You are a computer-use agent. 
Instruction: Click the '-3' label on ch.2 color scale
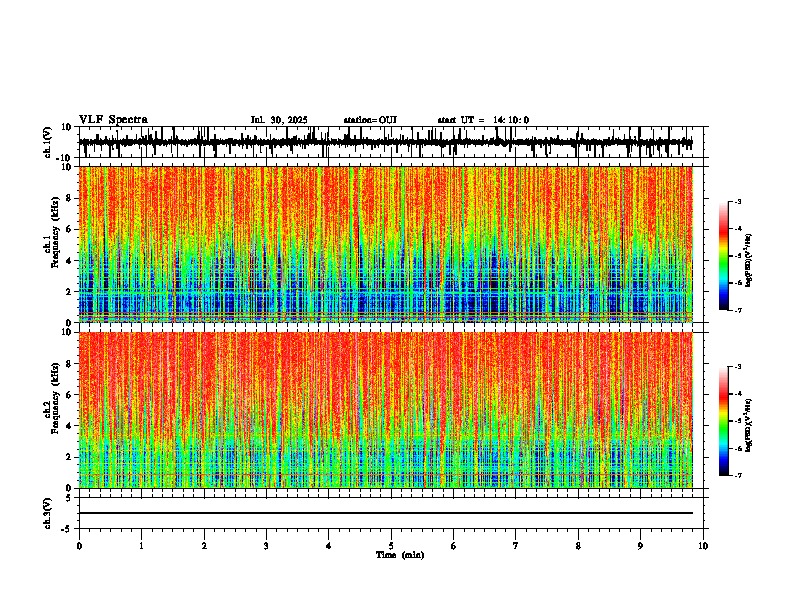coord(738,367)
